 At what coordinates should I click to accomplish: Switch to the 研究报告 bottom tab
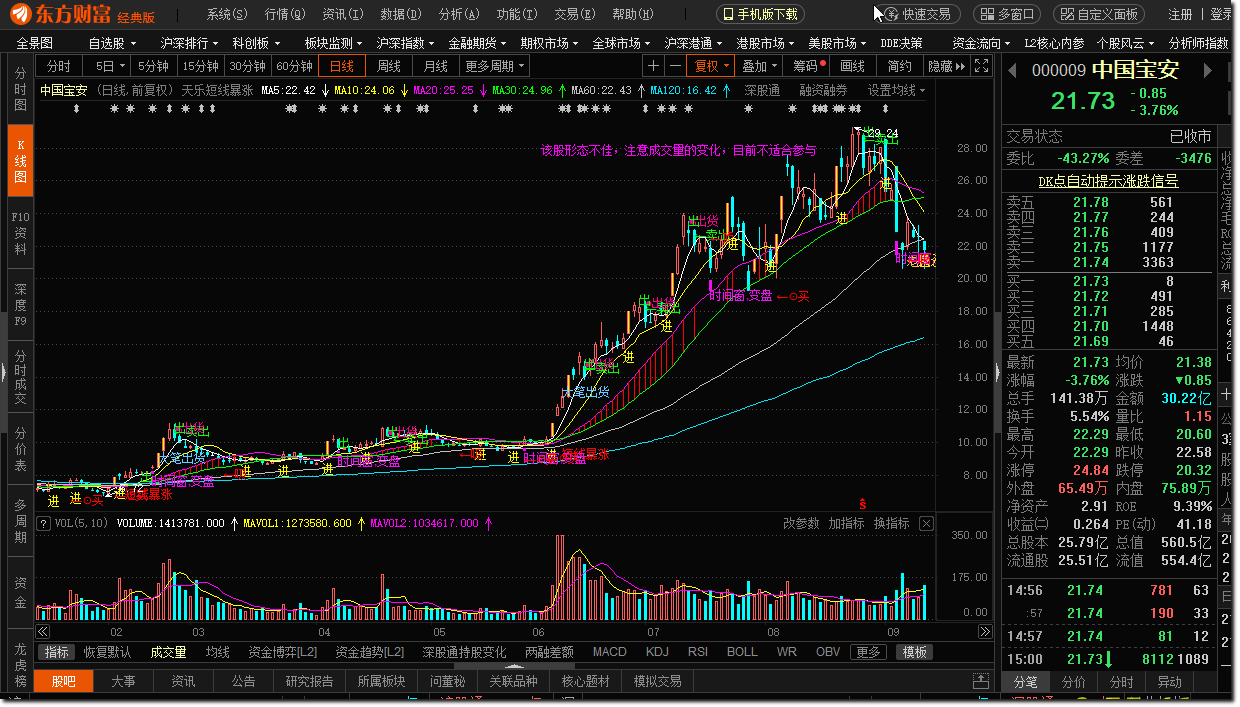click(x=309, y=681)
